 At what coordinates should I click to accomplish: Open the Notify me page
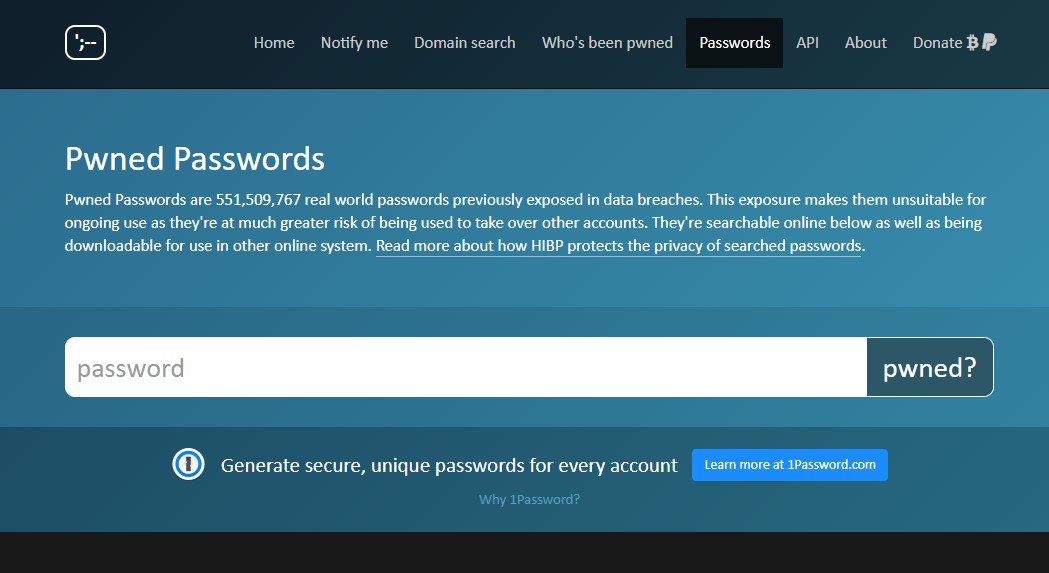tap(354, 43)
